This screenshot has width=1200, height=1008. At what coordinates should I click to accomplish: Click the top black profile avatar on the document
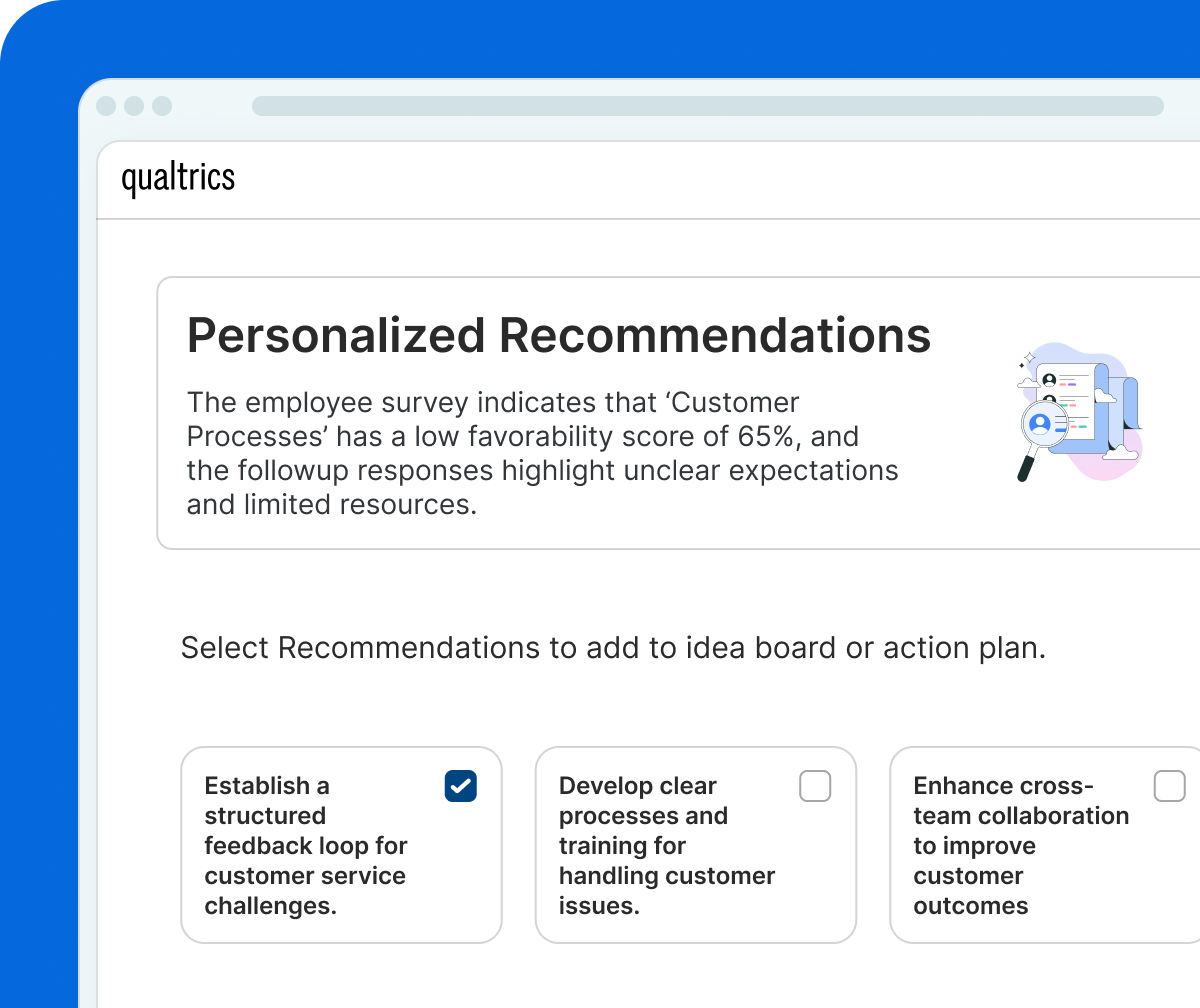point(1049,380)
